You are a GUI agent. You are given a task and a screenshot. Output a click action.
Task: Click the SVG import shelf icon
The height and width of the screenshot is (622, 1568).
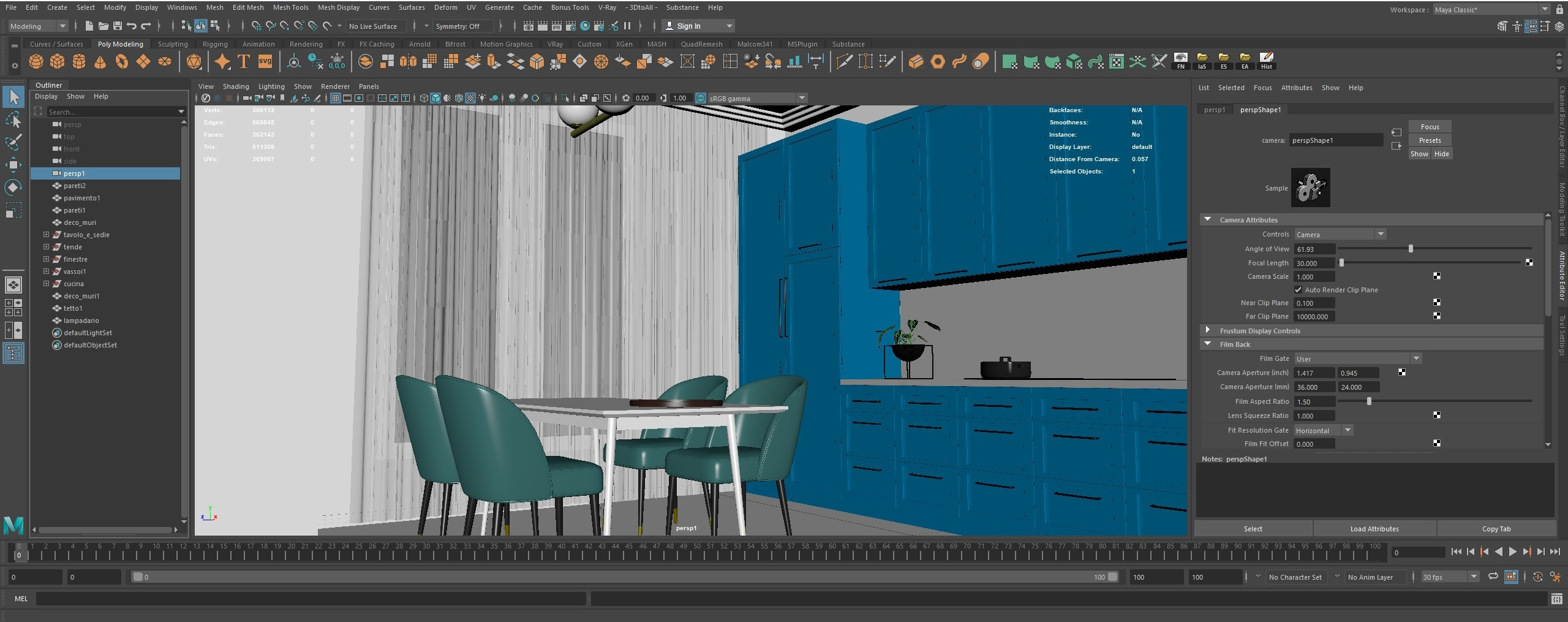pyautogui.click(x=265, y=61)
